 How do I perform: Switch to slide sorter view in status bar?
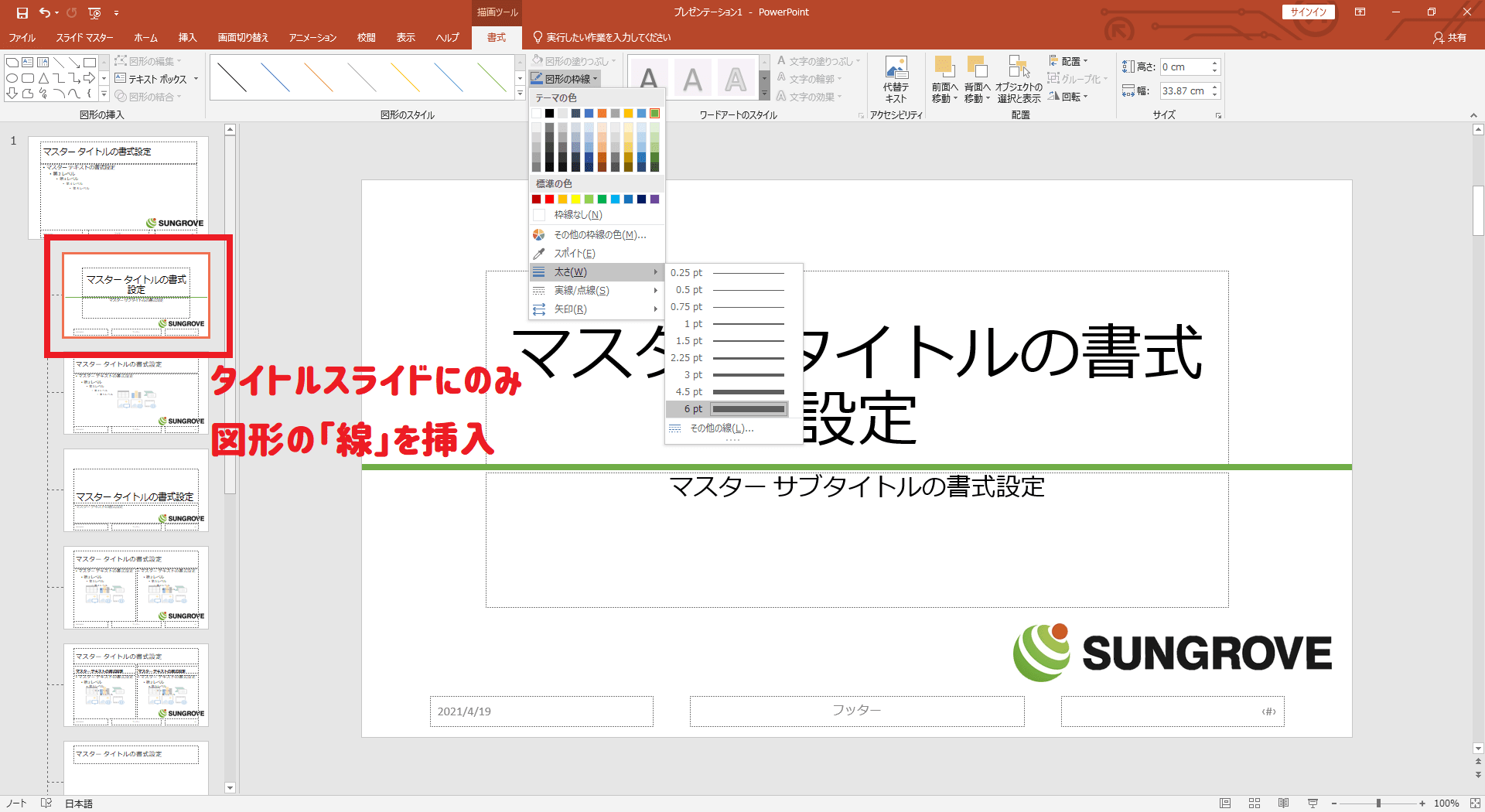pos(1255,803)
